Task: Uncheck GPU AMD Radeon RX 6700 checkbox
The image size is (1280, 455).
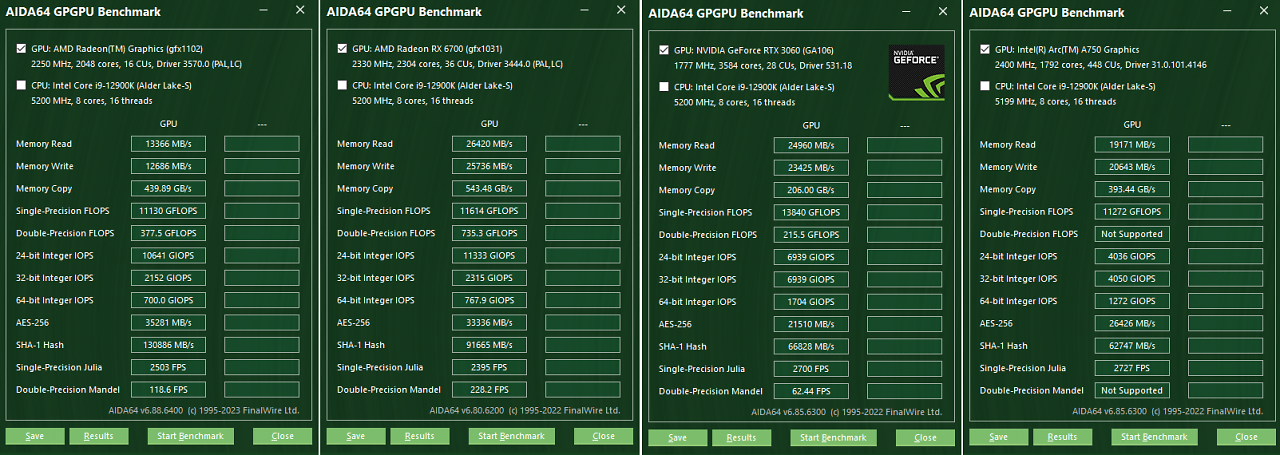Action: point(343,48)
